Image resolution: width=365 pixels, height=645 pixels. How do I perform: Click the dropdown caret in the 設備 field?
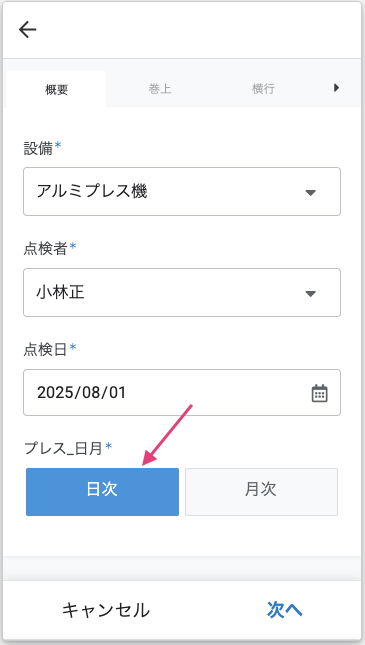coord(310,192)
